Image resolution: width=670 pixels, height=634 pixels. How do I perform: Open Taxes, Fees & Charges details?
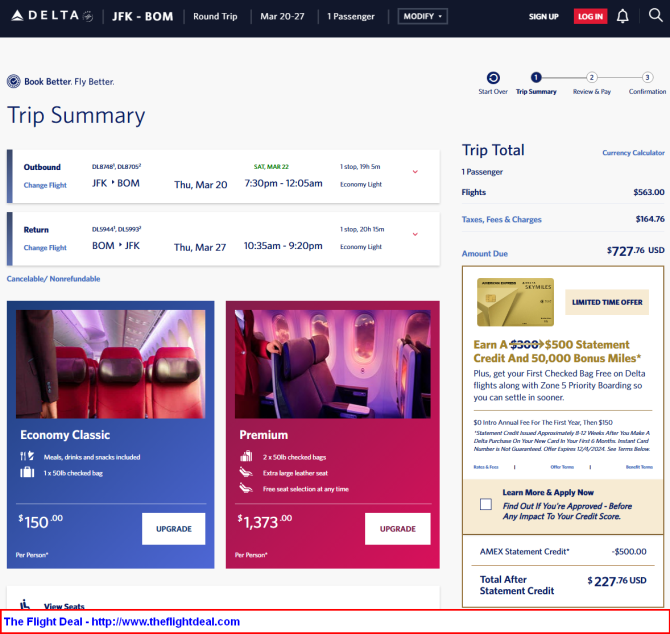pyautogui.click(x=501, y=219)
